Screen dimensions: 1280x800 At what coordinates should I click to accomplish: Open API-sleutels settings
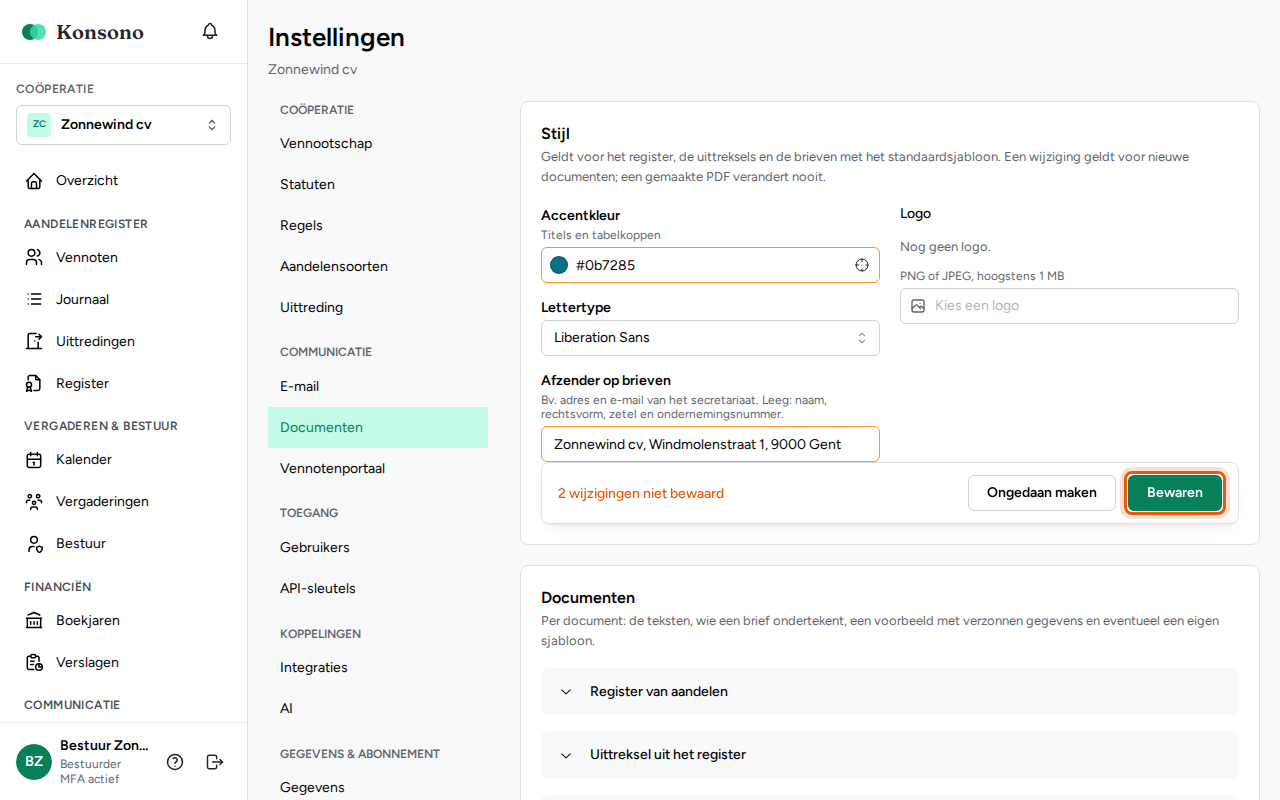tap(378, 589)
